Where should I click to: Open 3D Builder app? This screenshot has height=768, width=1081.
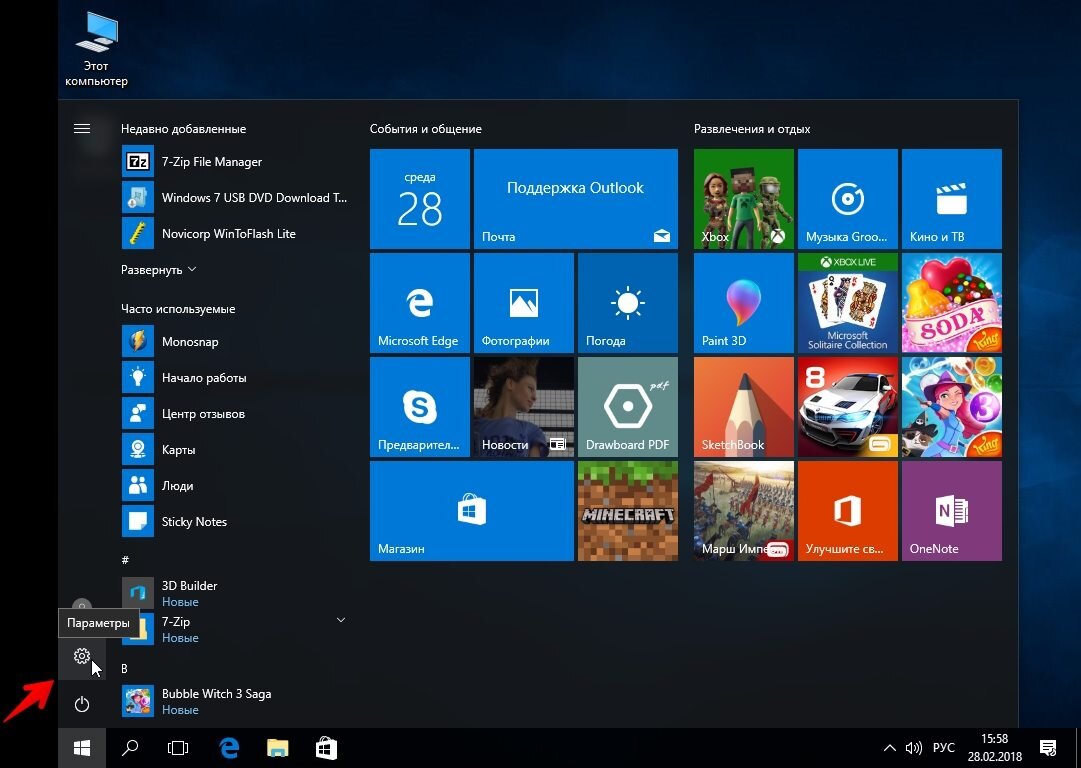[x=234, y=593]
